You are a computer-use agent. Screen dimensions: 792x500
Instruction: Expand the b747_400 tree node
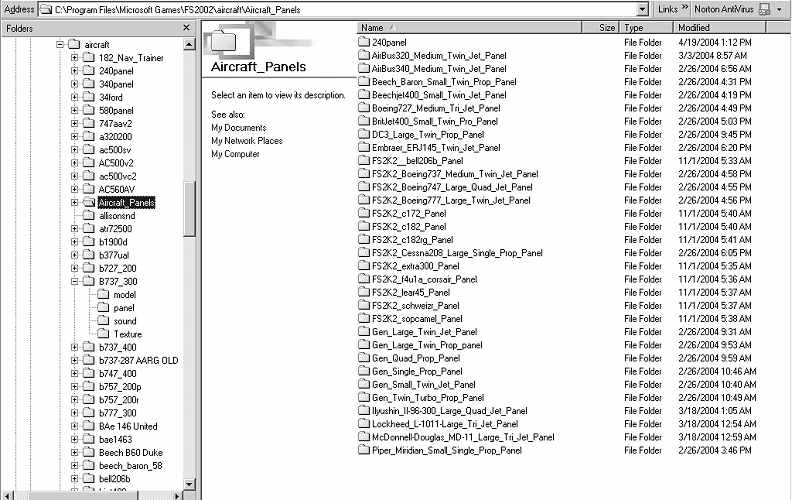pos(74,373)
